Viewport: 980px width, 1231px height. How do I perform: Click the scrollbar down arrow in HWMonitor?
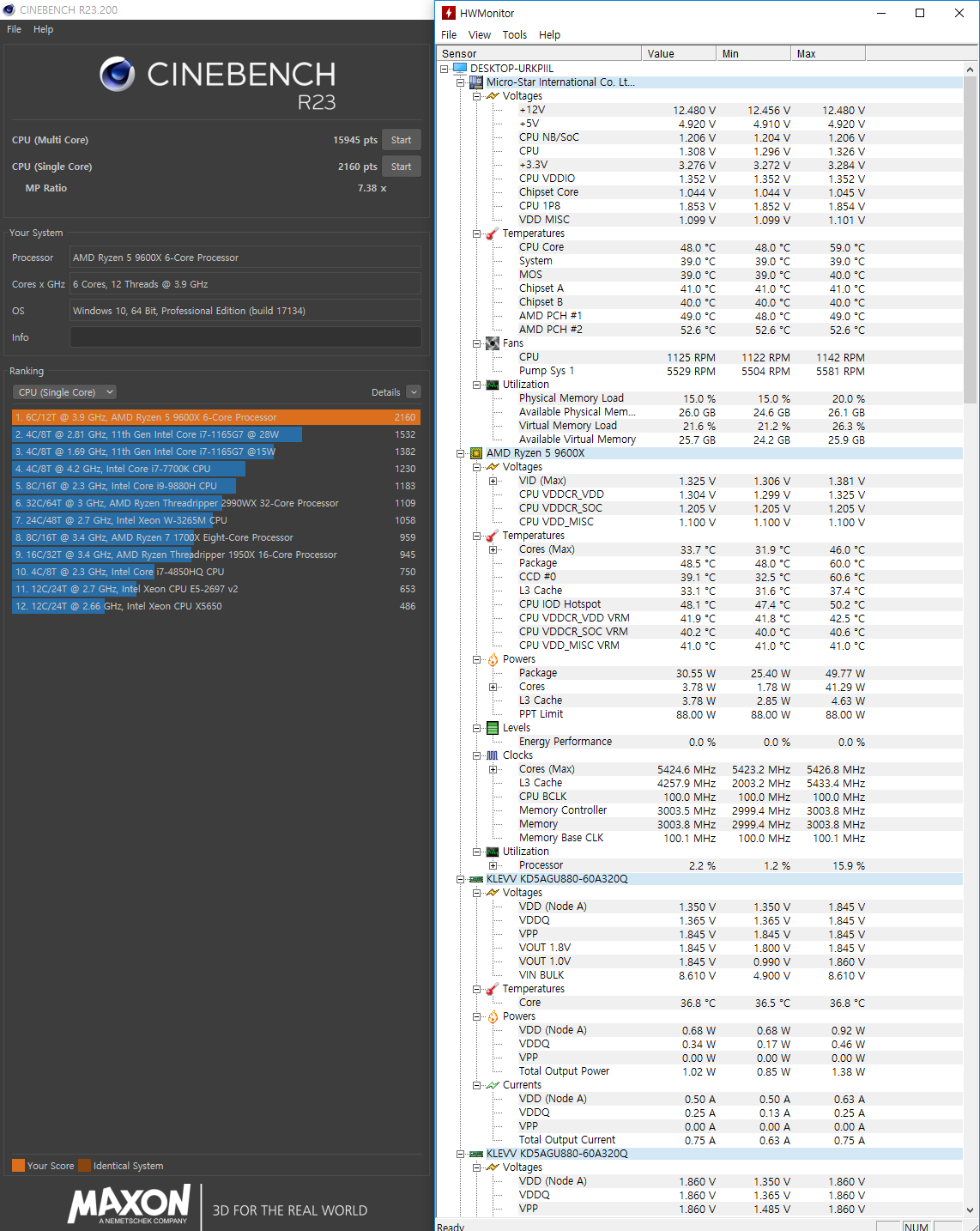(971, 1210)
